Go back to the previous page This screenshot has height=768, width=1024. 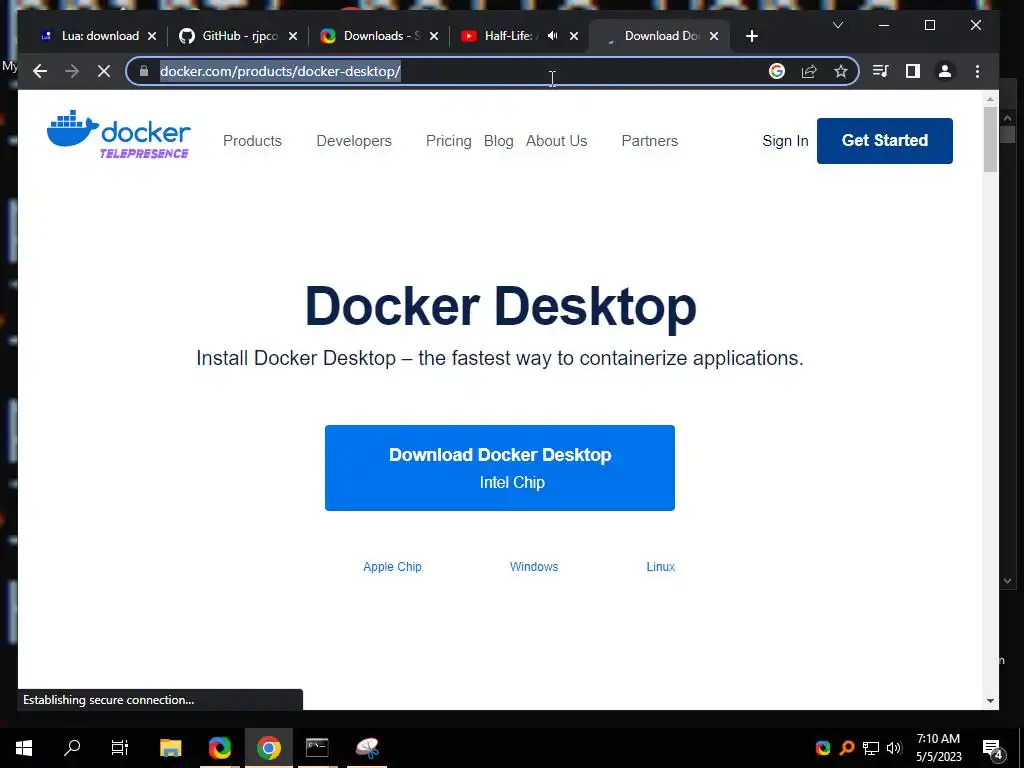click(x=40, y=71)
